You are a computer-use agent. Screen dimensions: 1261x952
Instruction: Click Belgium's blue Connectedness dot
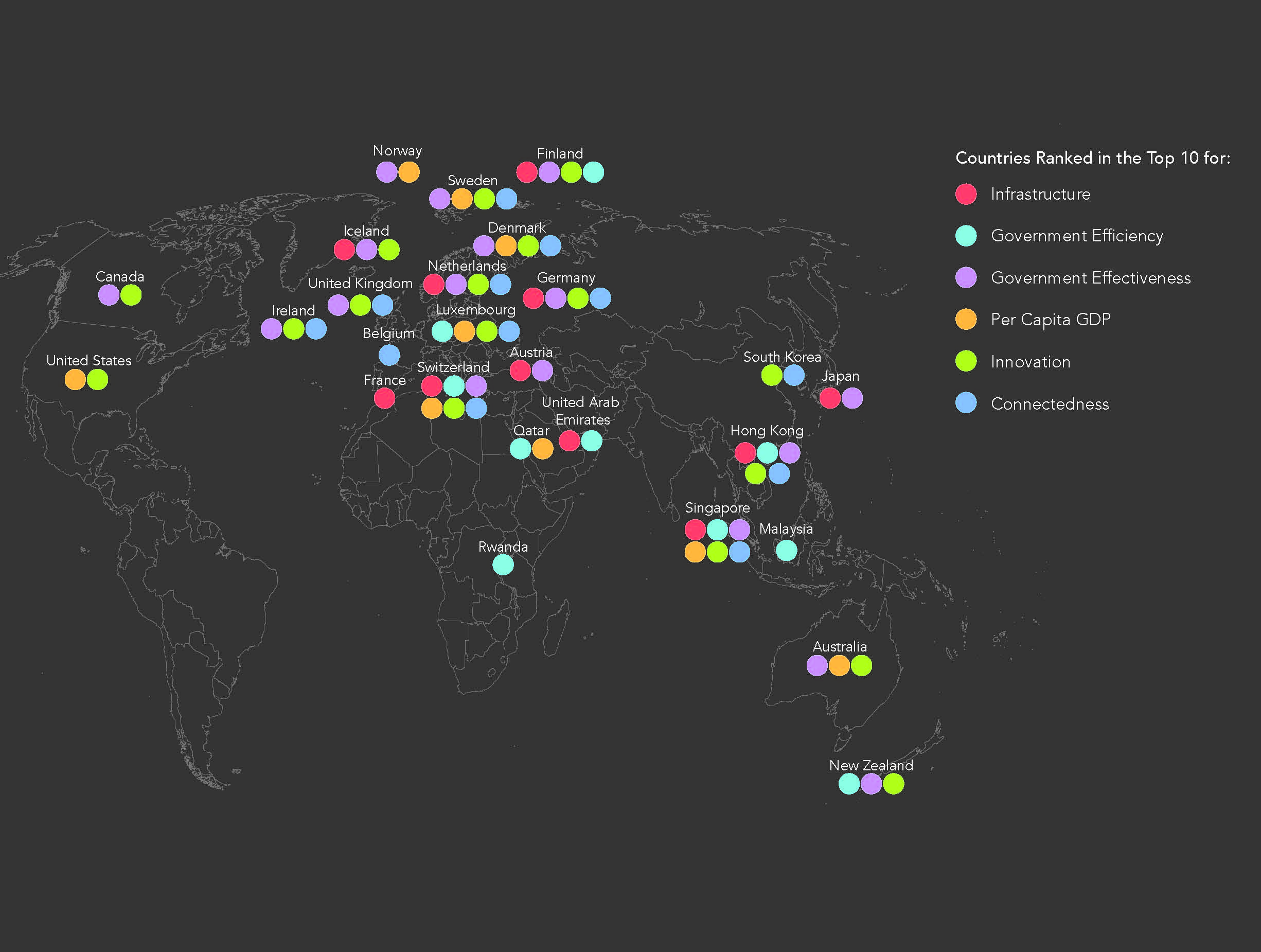pos(389,355)
